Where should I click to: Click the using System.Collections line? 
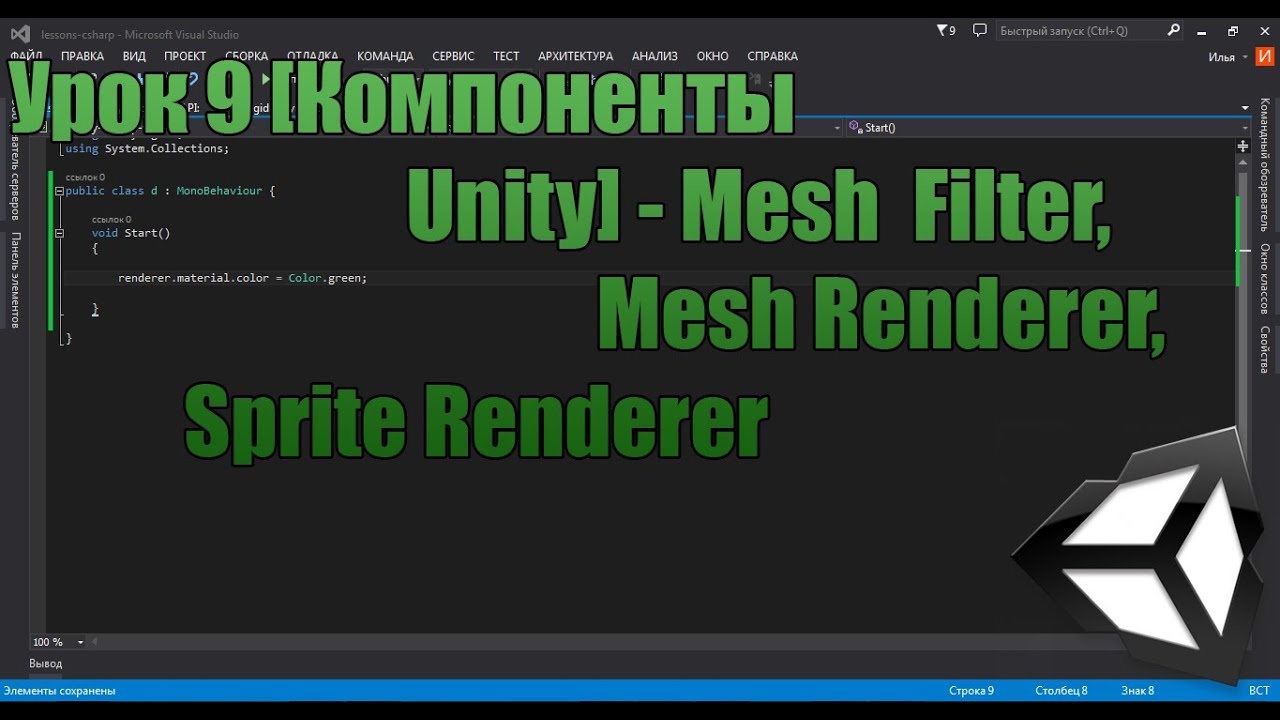147,149
